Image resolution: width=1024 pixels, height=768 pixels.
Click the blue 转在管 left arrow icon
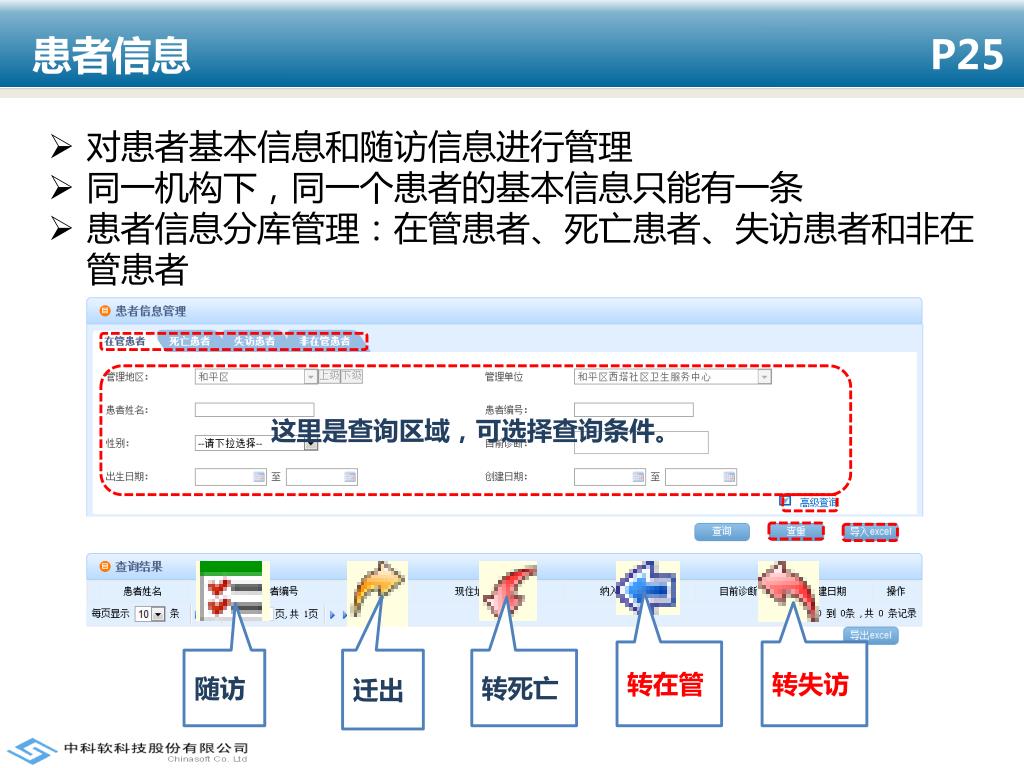click(x=647, y=587)
